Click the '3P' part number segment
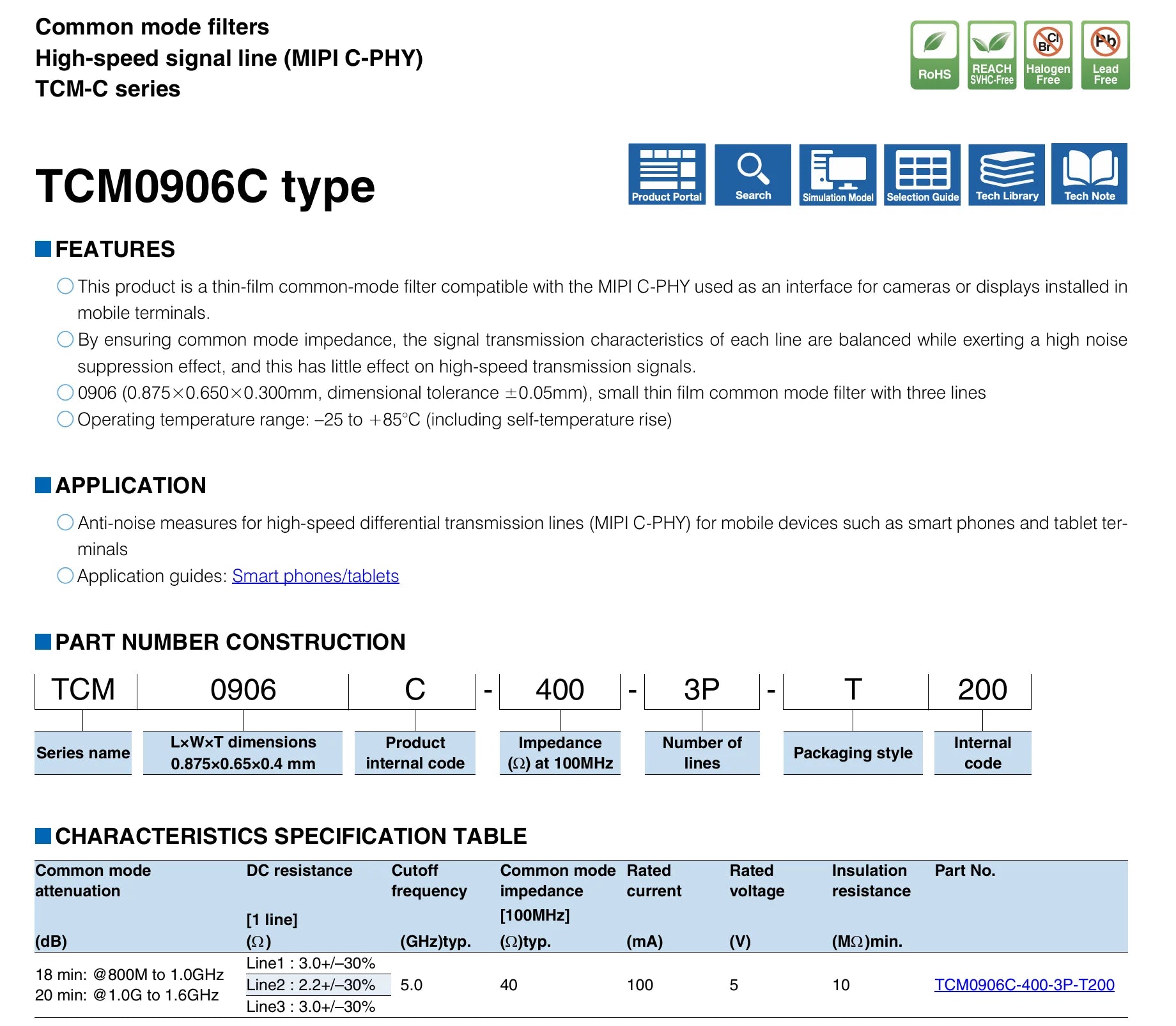The height and width of the screenshot is (1026, 1176). [702, 690]
